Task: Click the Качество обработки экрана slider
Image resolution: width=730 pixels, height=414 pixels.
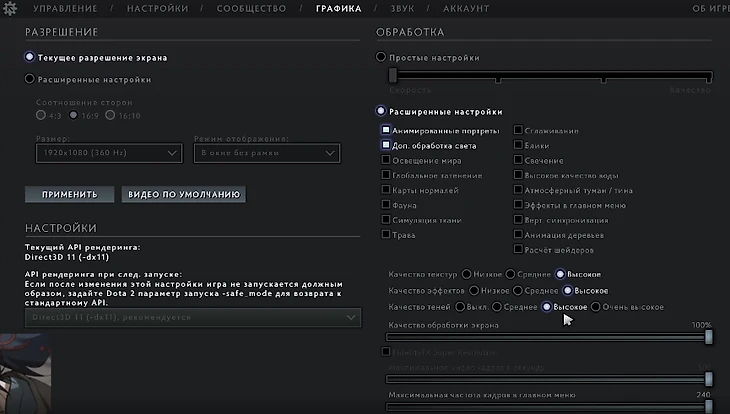Action: [x=548, y=337]
